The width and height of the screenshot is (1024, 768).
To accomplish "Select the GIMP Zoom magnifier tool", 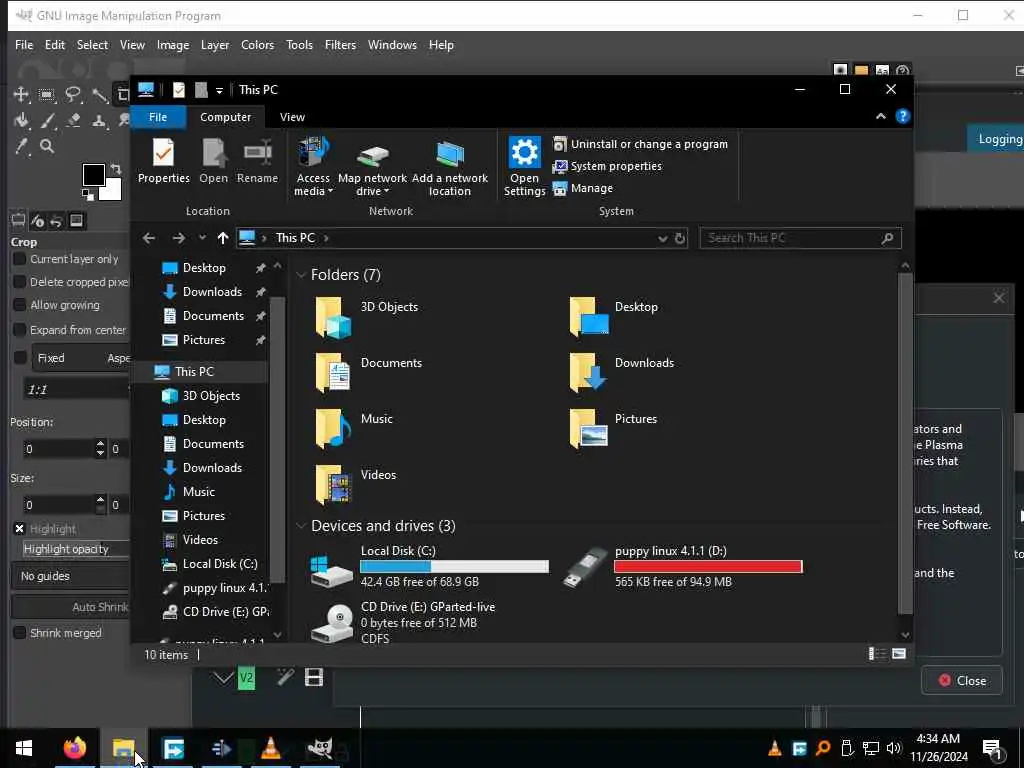I will (47, 146).
